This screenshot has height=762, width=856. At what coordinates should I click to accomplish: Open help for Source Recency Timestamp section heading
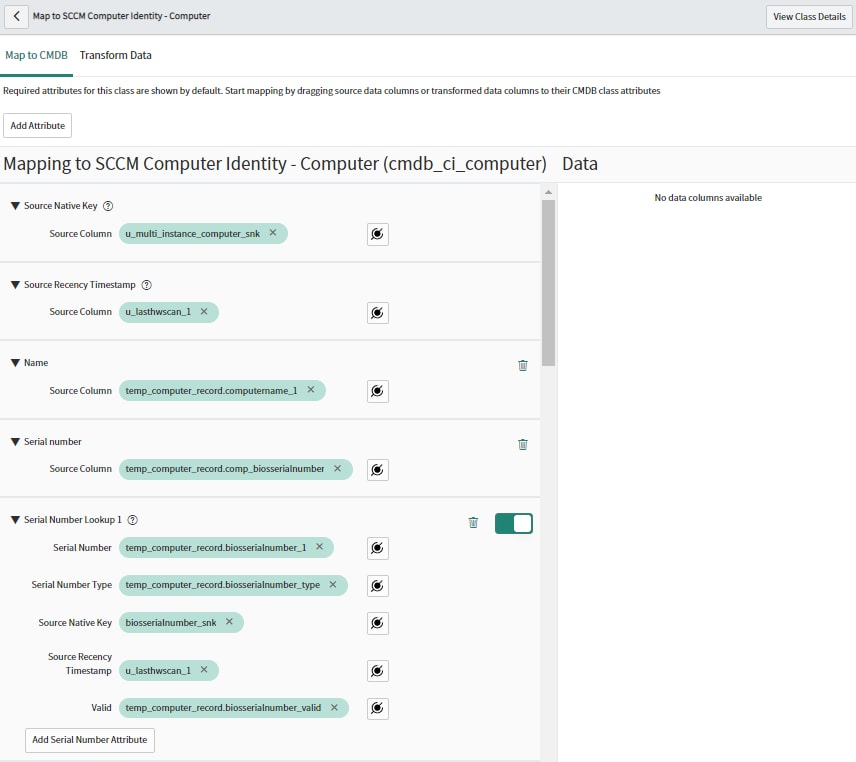point(146,285)
